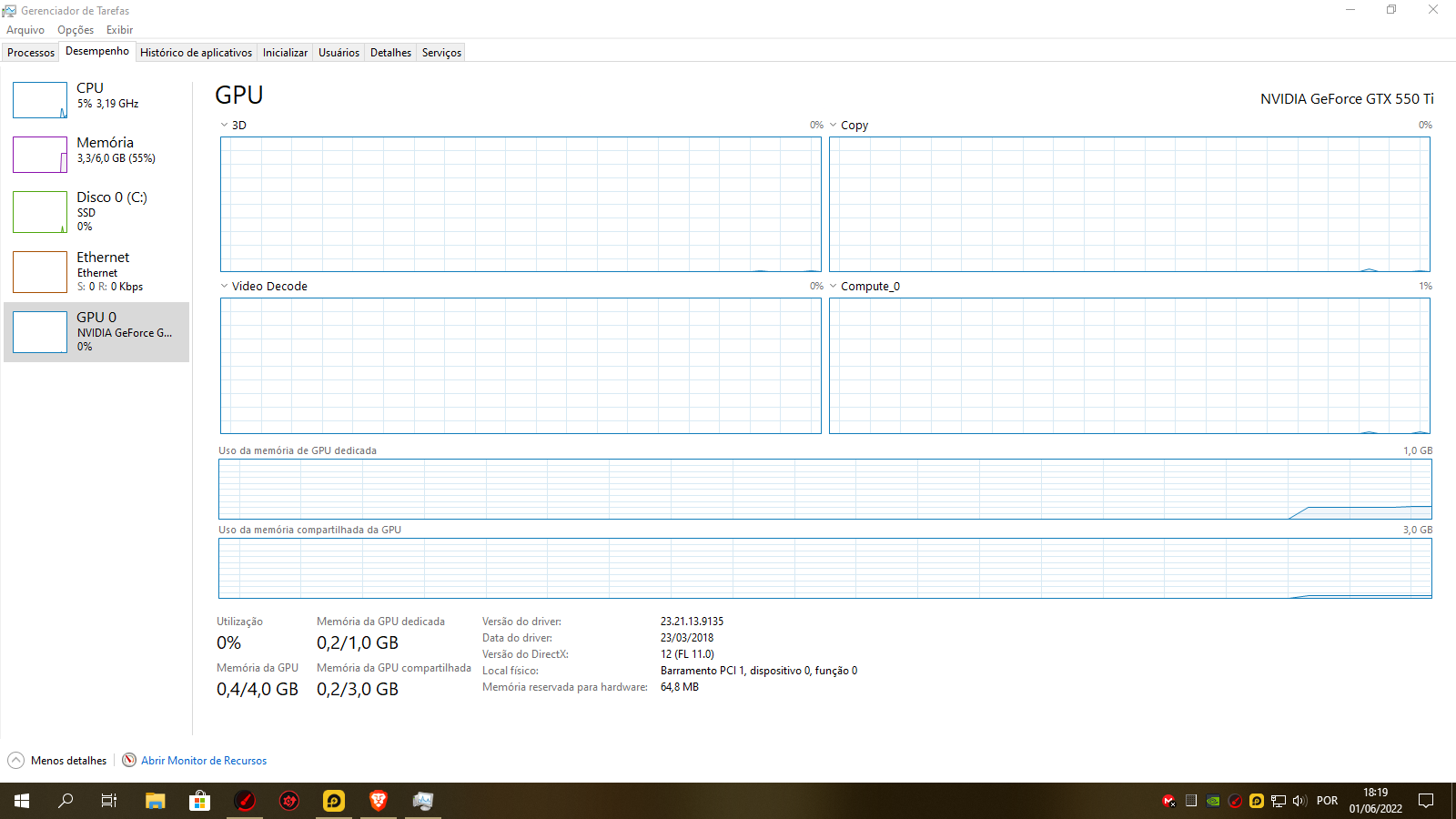Open the Copy graph engine dropdown
Screen dimensions: 1456x819
833,126
